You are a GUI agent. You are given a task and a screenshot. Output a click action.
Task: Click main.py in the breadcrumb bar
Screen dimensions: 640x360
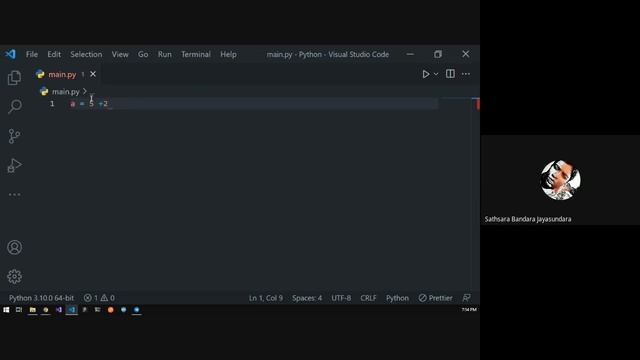[65, 91]
